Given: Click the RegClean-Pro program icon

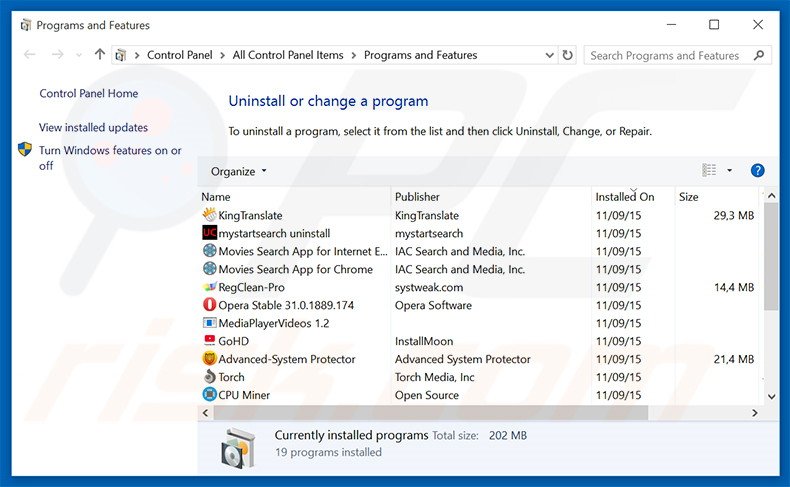Looking at the screenshot, I should coord(209,287).
